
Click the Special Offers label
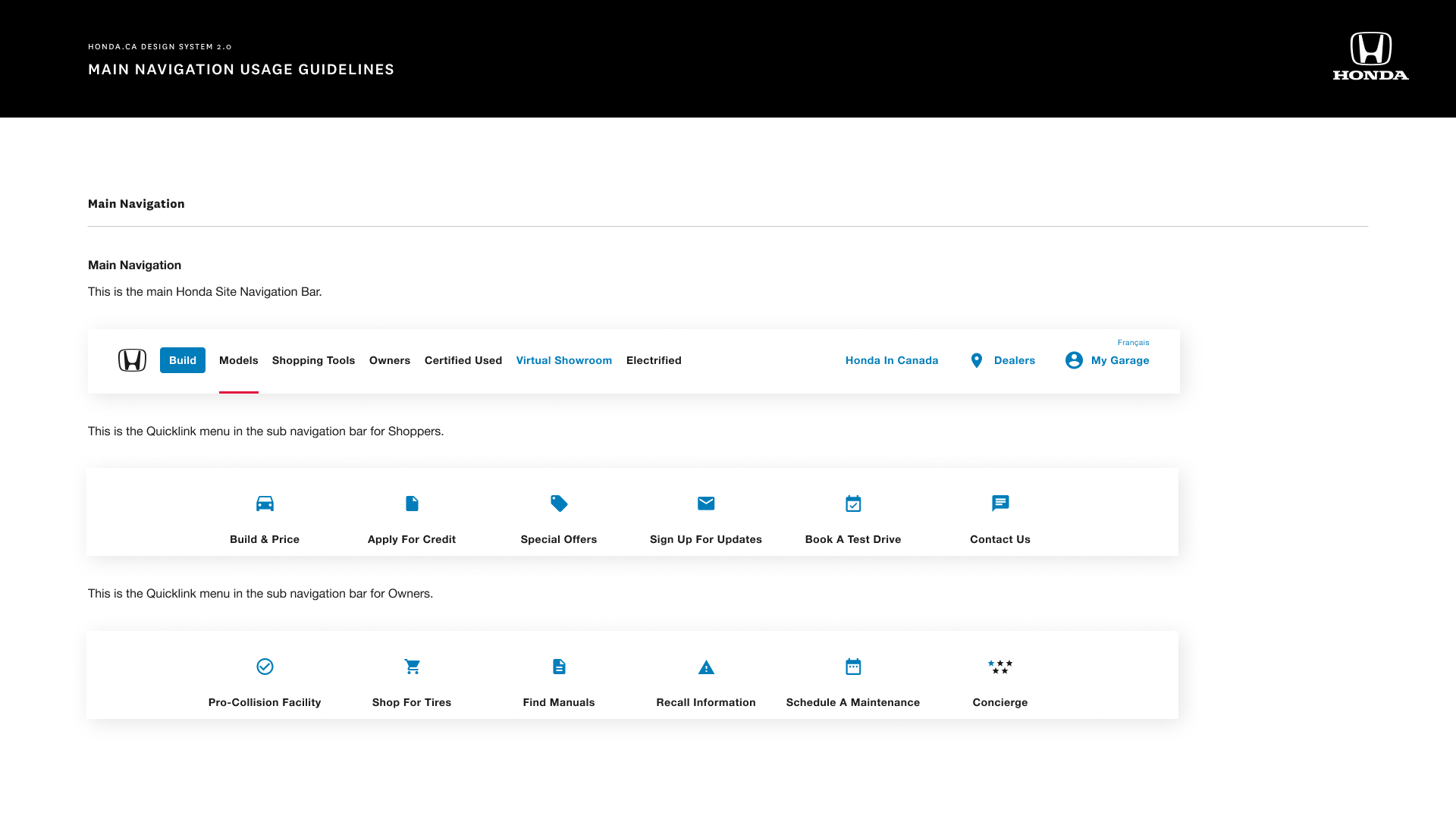pyautogui.click(x=559, y=539)
